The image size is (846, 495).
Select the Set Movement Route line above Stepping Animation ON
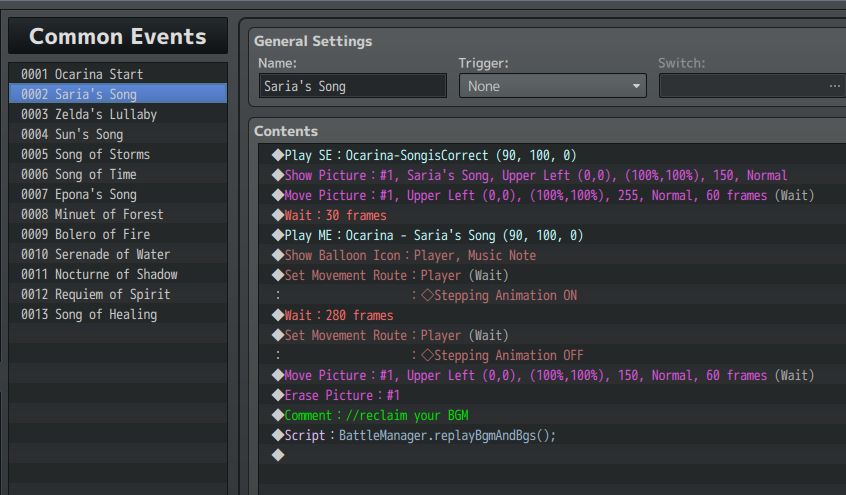coord(552,275)
